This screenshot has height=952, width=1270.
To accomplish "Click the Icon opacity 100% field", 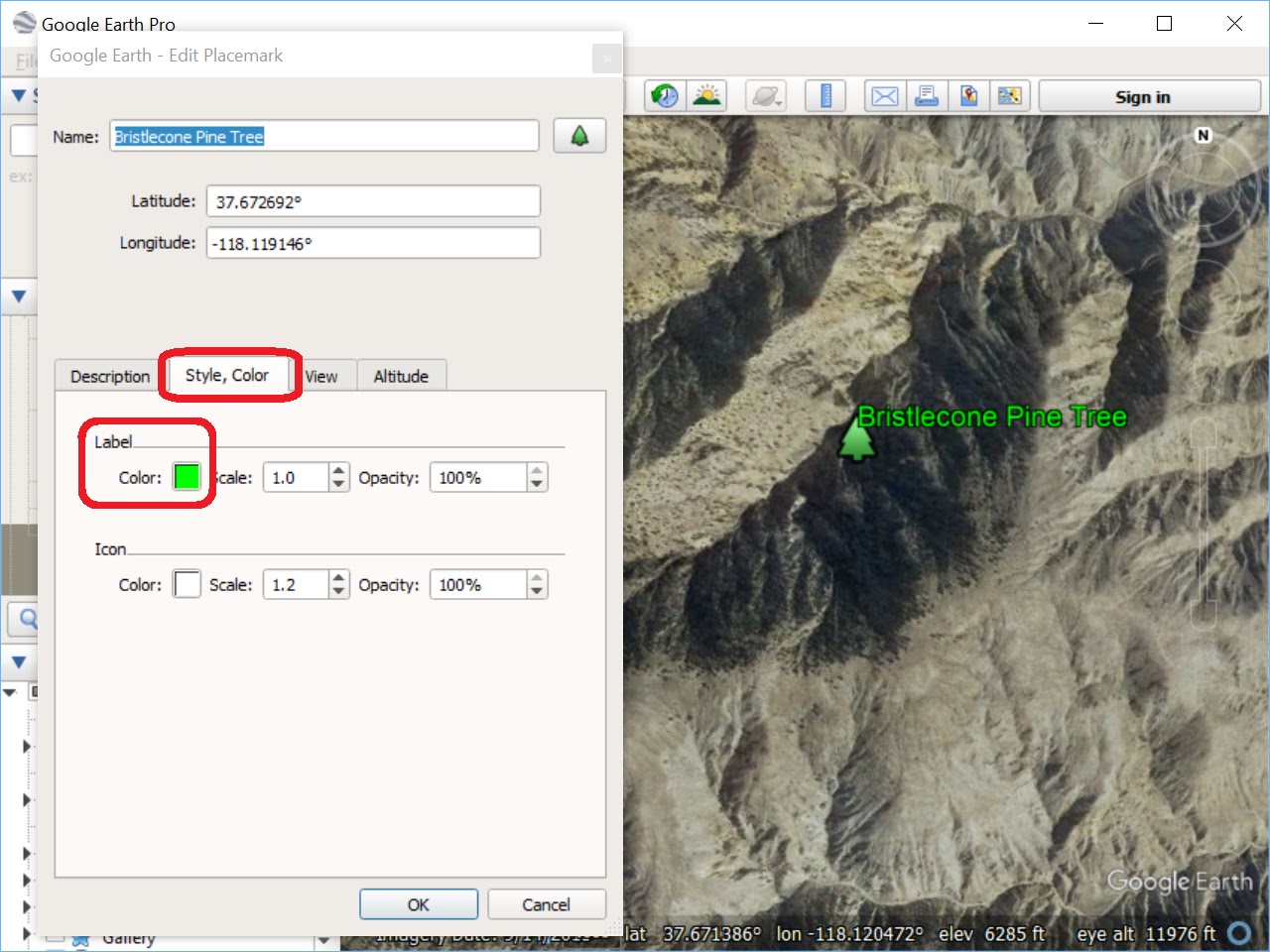I will pyautogui.click(x=477, y=584).
